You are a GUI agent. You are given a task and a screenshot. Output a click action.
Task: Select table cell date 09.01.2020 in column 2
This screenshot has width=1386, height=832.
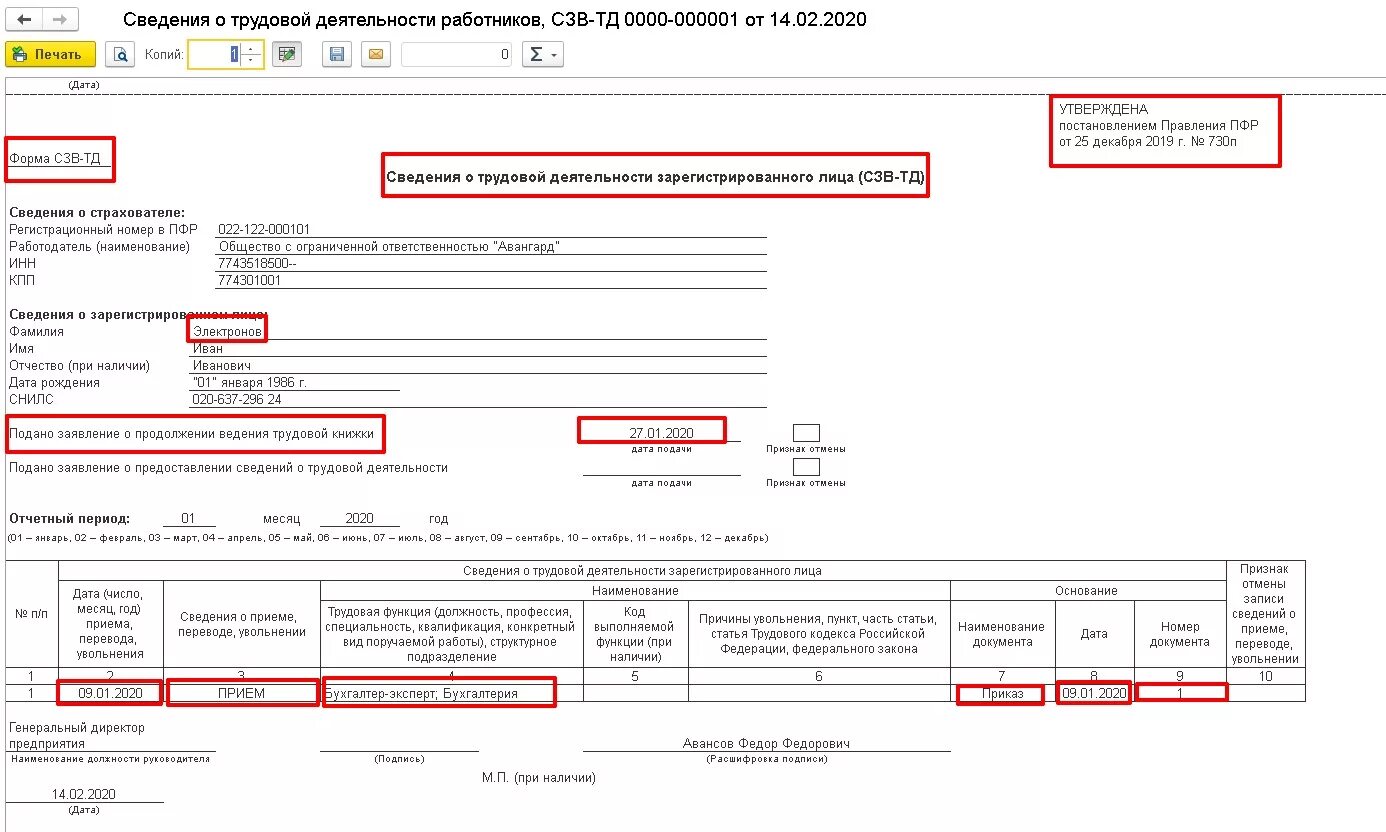(x=111, y=693)
